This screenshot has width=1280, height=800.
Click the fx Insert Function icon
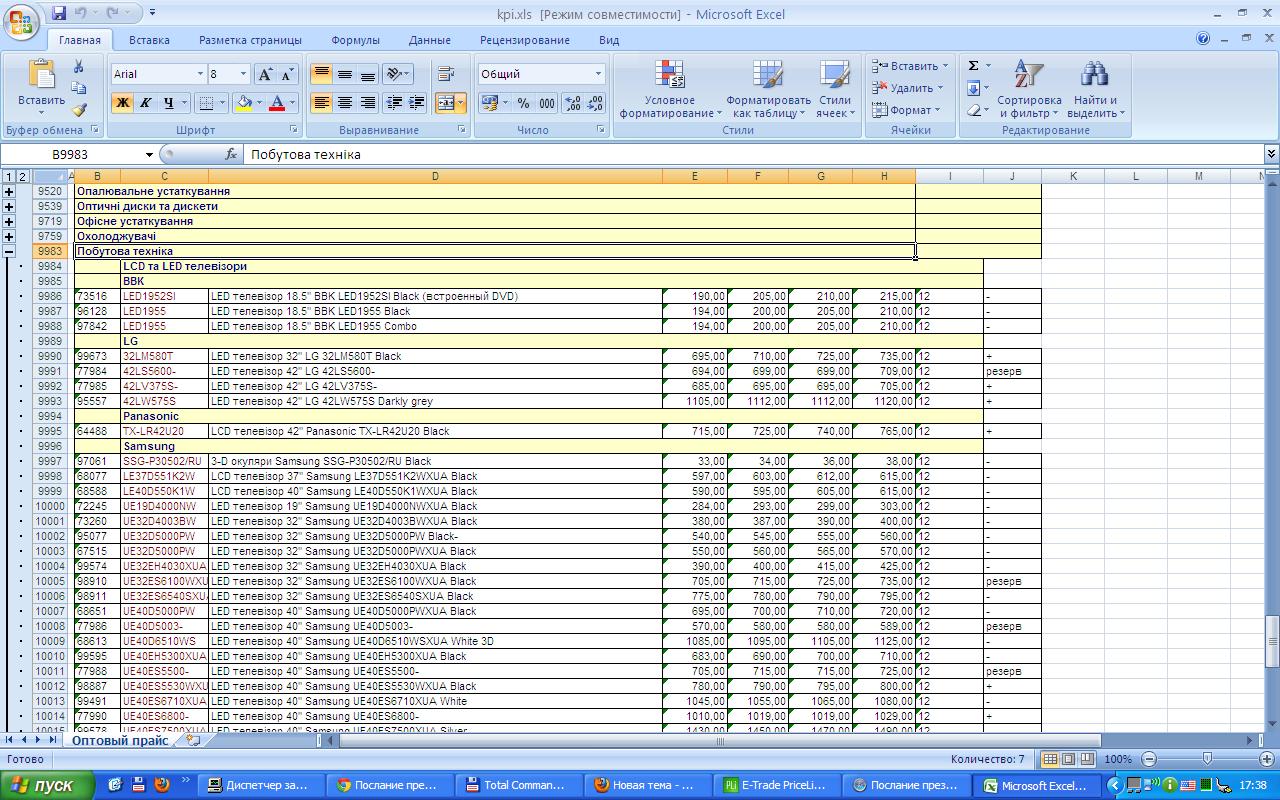coord(231,155)
